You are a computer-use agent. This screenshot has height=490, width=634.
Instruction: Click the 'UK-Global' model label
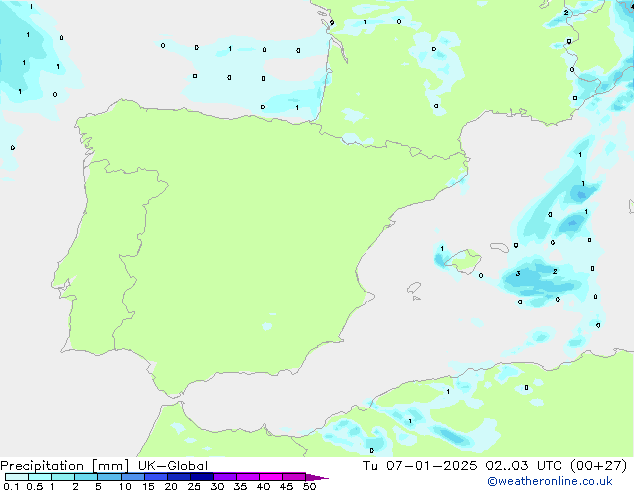point(173,466)
